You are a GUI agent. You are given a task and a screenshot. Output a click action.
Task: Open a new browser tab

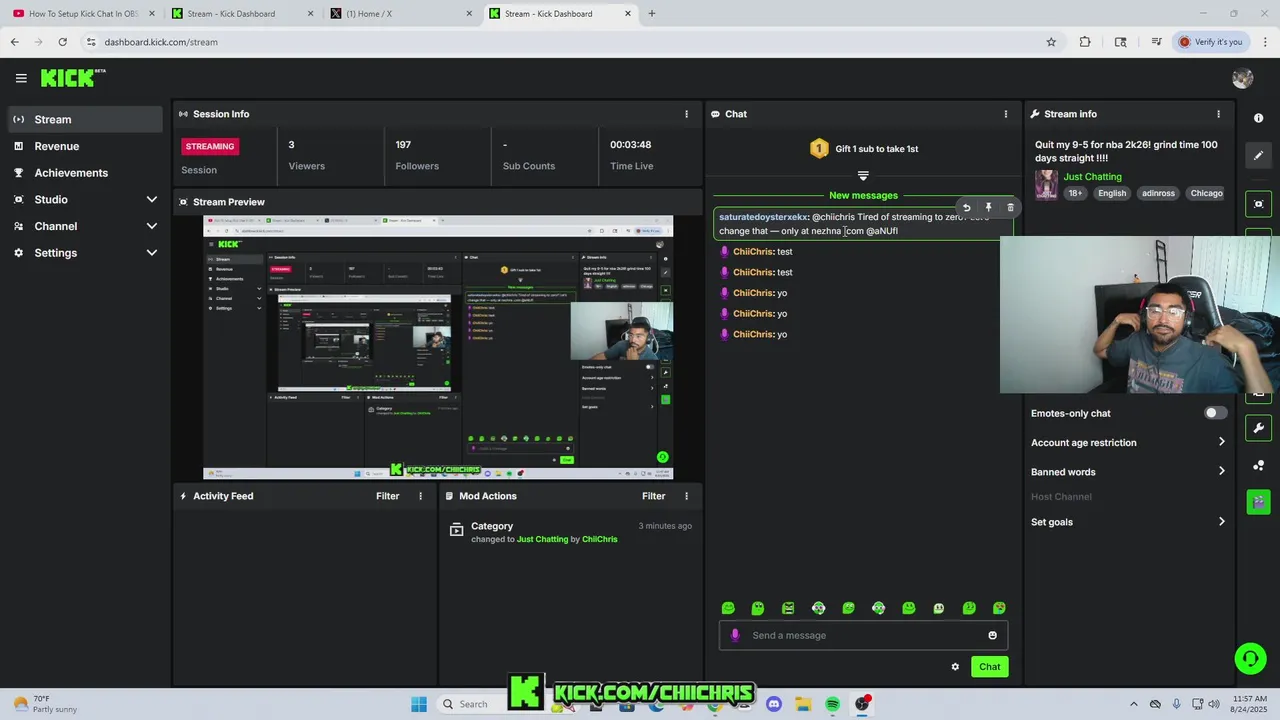point(652,14)
